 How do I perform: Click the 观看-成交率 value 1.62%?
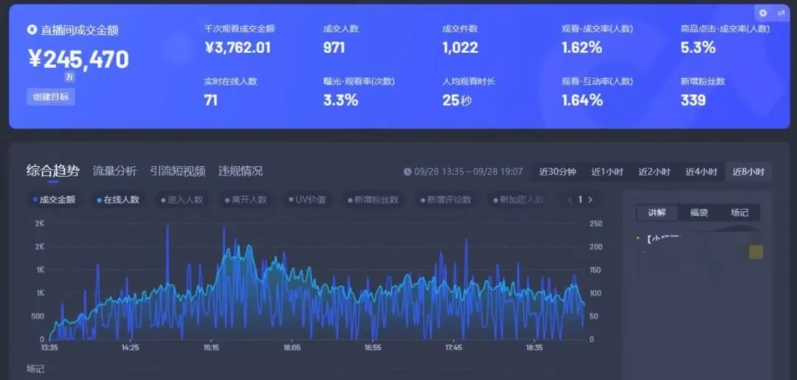tap(581, 48)
